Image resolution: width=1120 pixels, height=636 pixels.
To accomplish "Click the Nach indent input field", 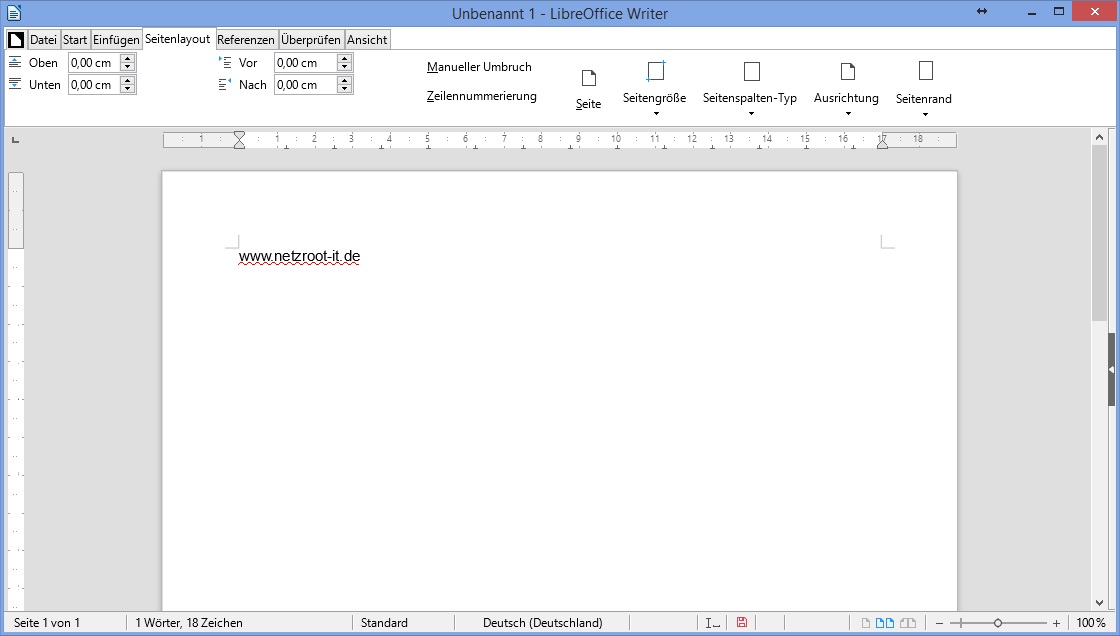I will (x=306, y=84).
